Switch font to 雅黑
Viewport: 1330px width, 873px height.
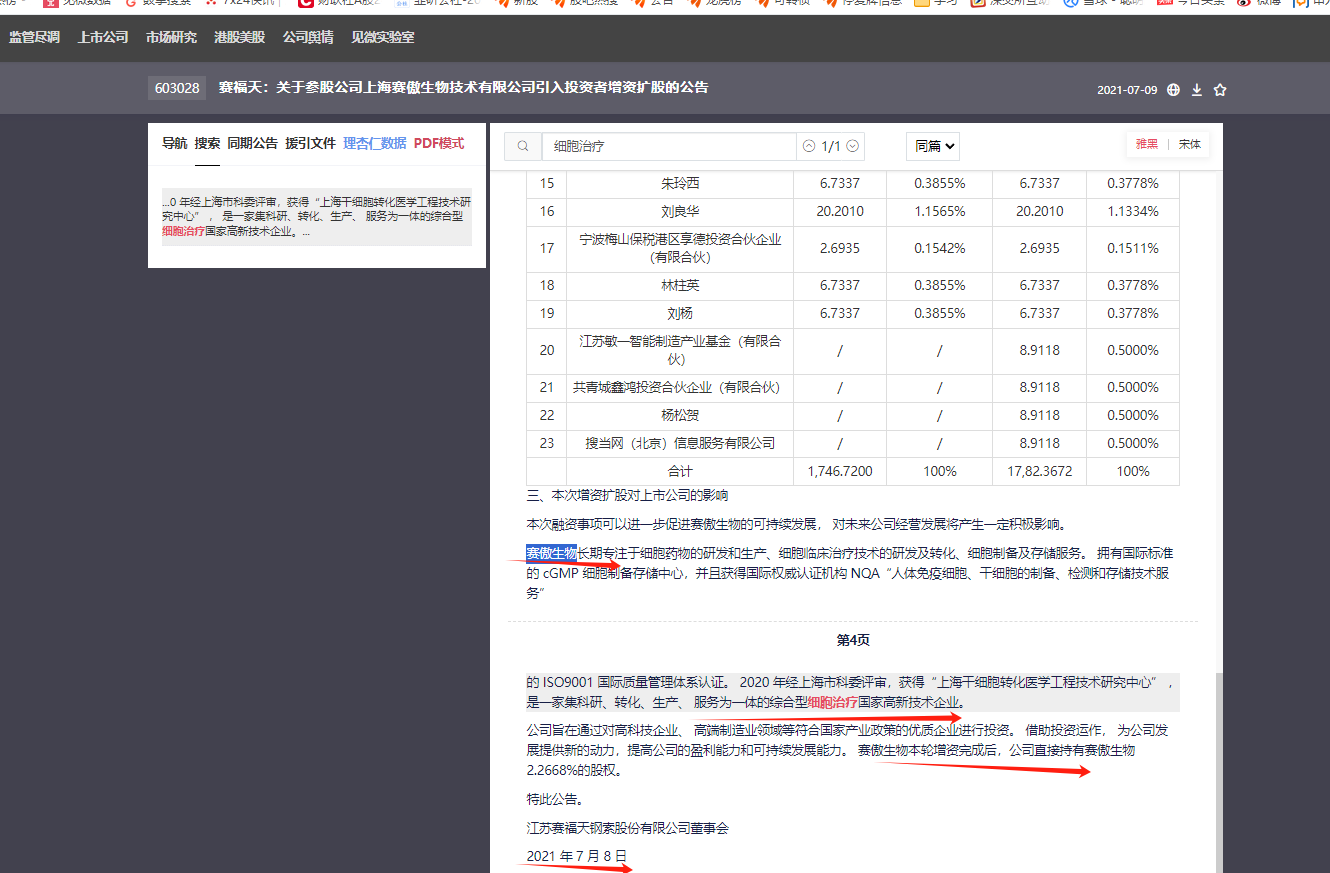[1147, 144]
